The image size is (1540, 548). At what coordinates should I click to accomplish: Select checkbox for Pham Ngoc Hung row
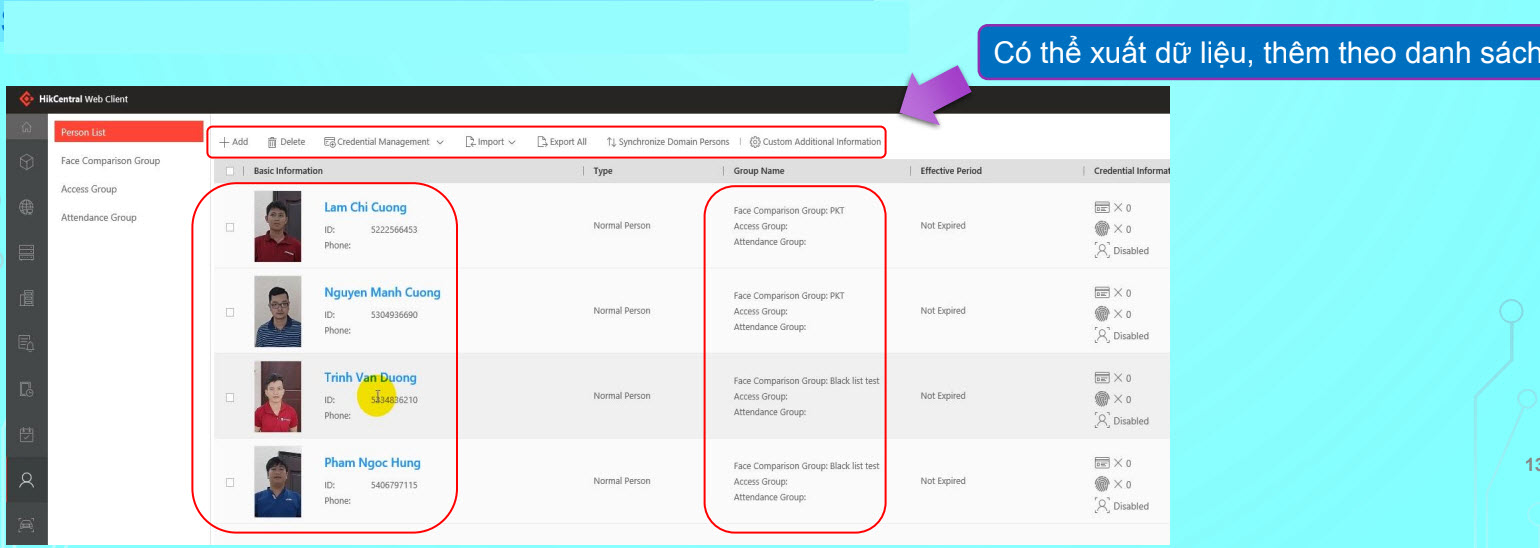(230, 482)
